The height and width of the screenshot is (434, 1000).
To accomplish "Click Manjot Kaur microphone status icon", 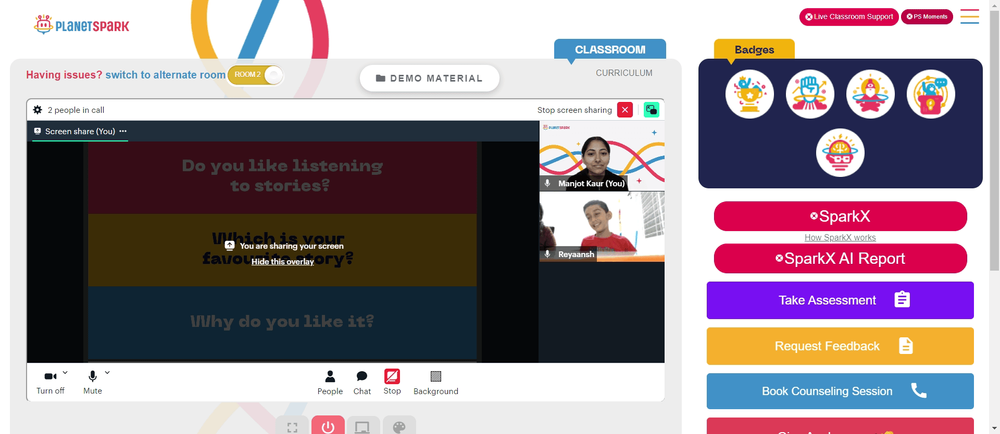I will pos(547,183).
